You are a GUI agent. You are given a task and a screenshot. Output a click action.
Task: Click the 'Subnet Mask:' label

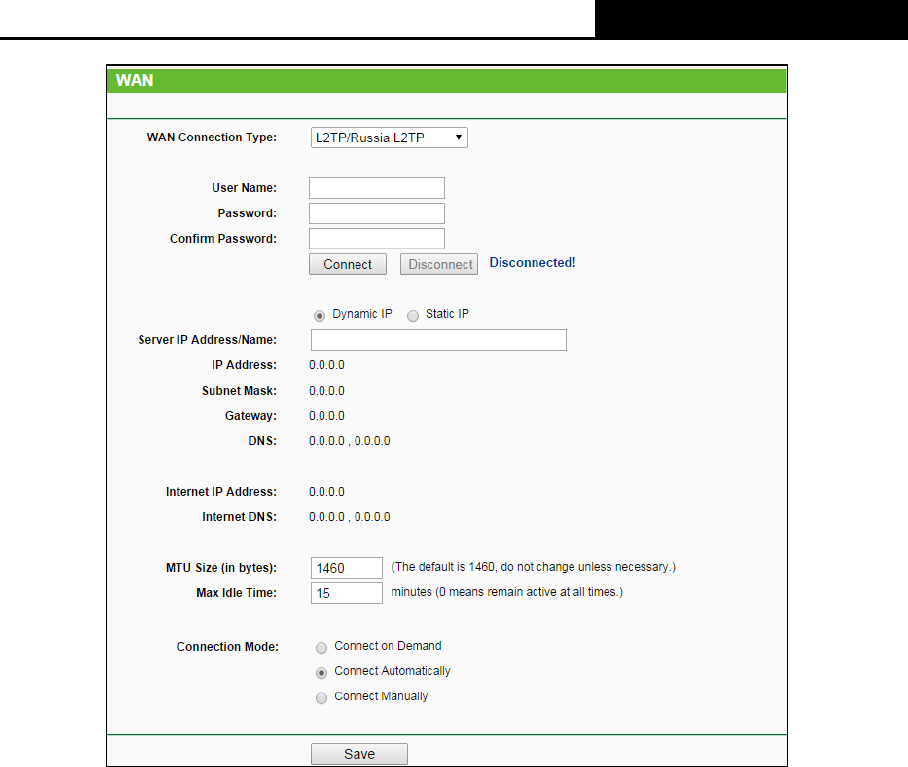pyautogui.click(x=239, y=391)
